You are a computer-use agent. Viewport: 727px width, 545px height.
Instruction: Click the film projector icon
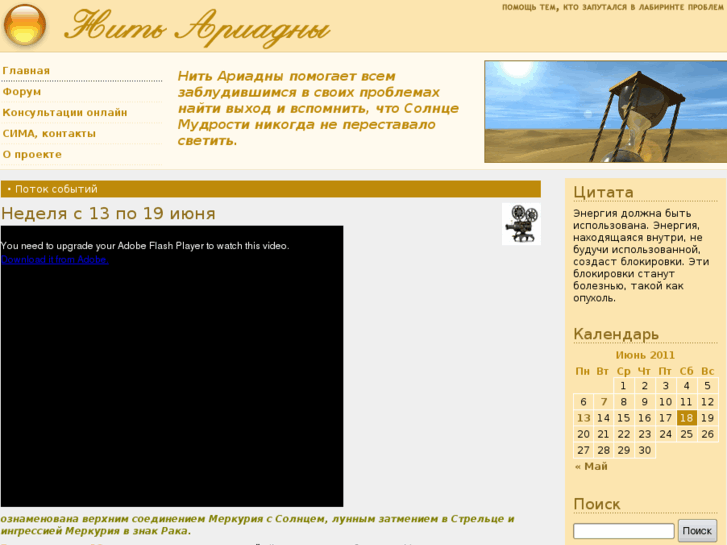(521, 224)
